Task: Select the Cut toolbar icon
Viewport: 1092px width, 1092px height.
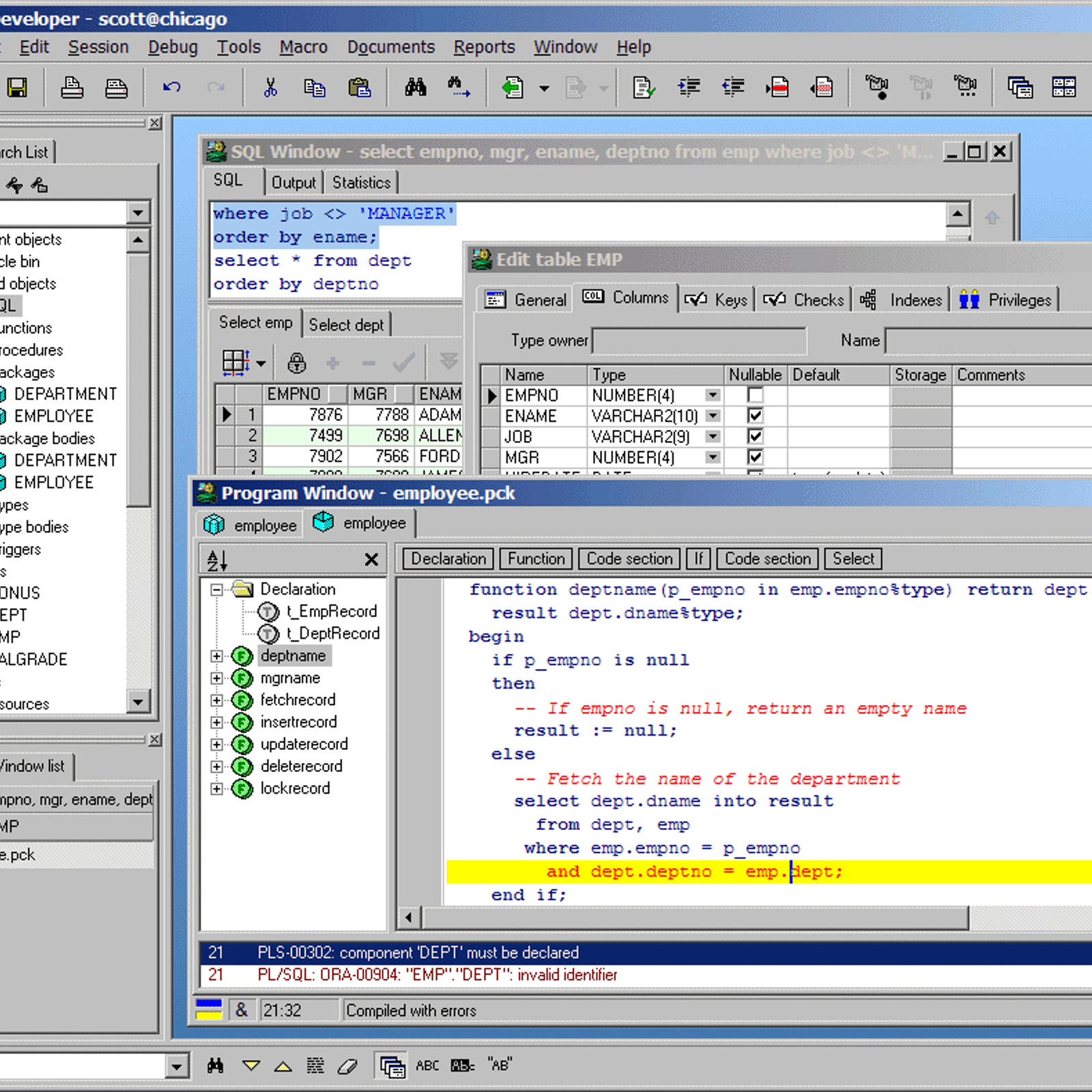Action: click(x=270, y=87)
